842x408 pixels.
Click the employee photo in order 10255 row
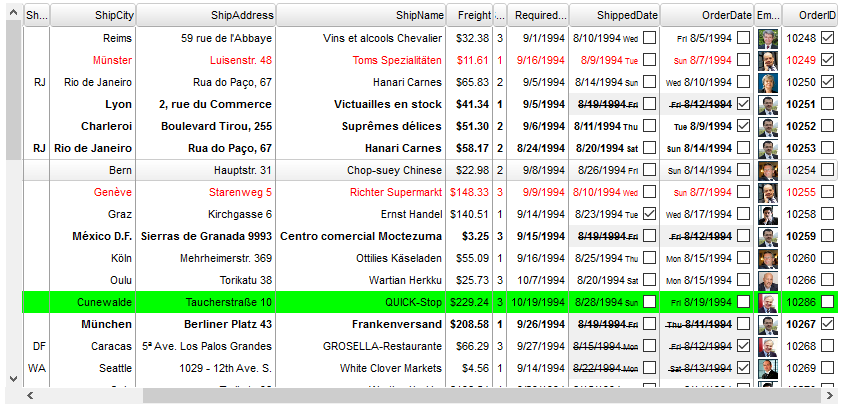click(768, 192)
